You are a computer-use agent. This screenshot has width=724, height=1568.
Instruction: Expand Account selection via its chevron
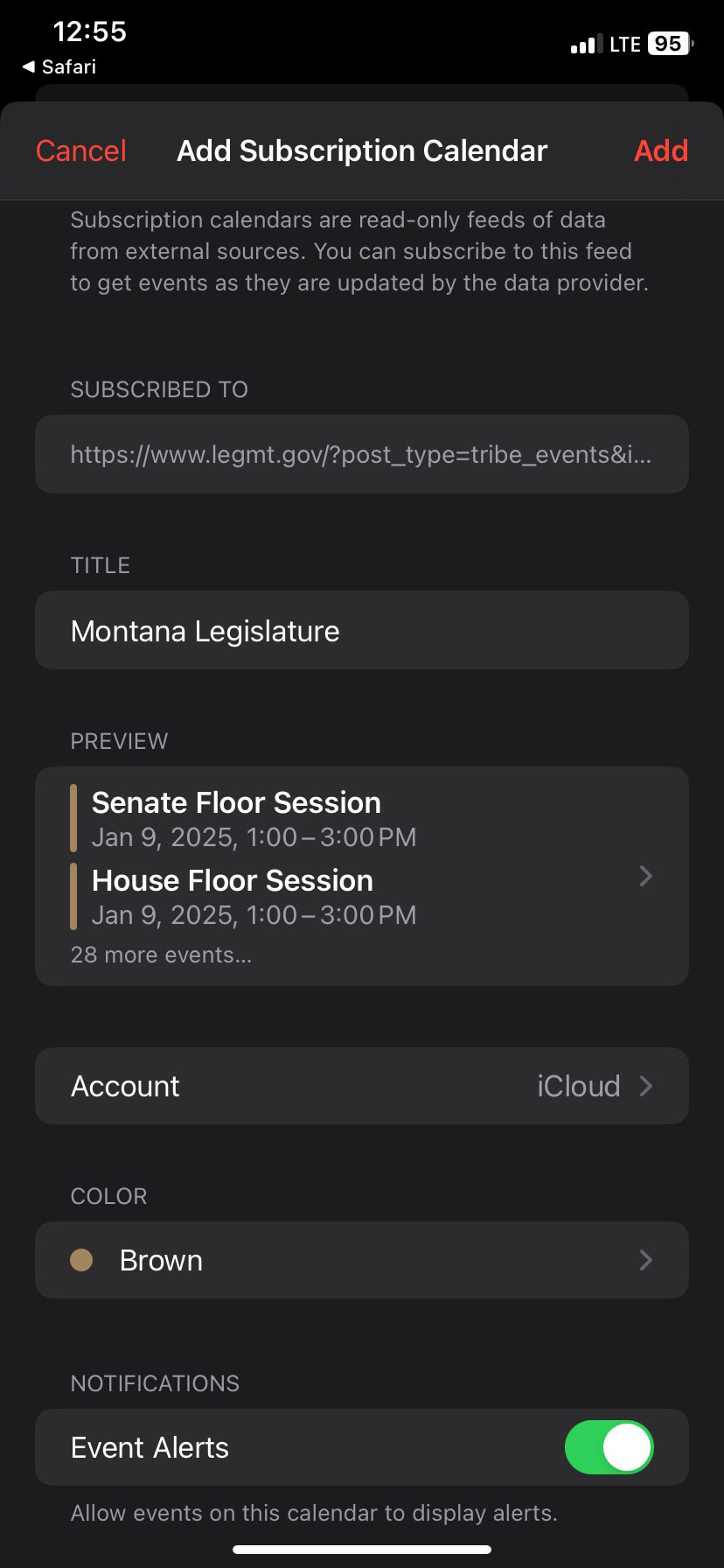645,1086
